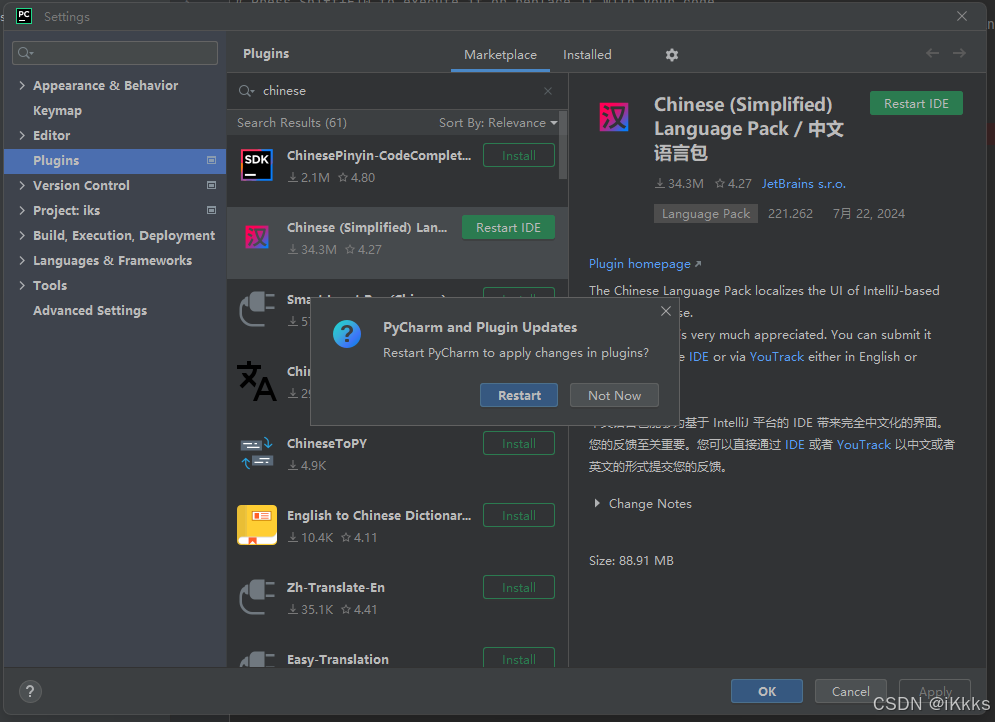Select the ChineseToPY plugin title
The height and width of the screenshot is (722, 995).
(327, 443)
